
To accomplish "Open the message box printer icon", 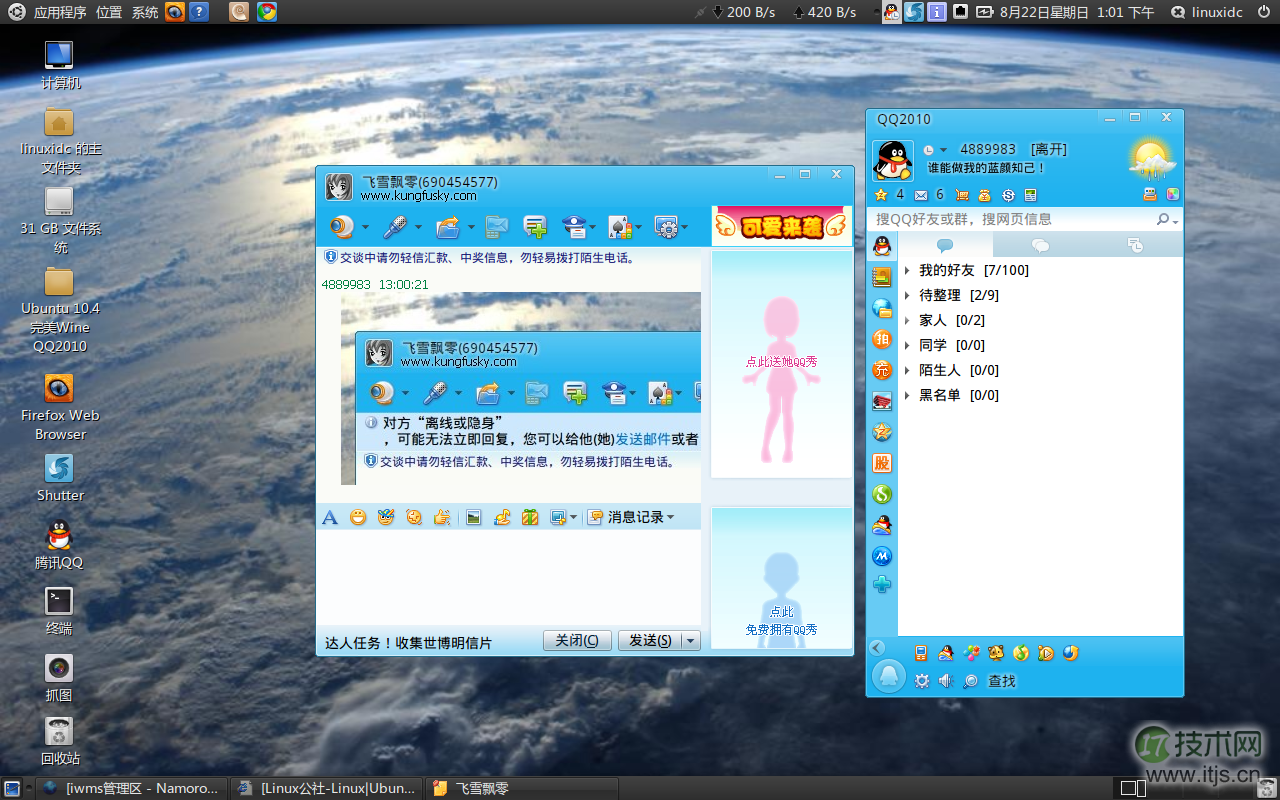I will [x=1150, y=195].
